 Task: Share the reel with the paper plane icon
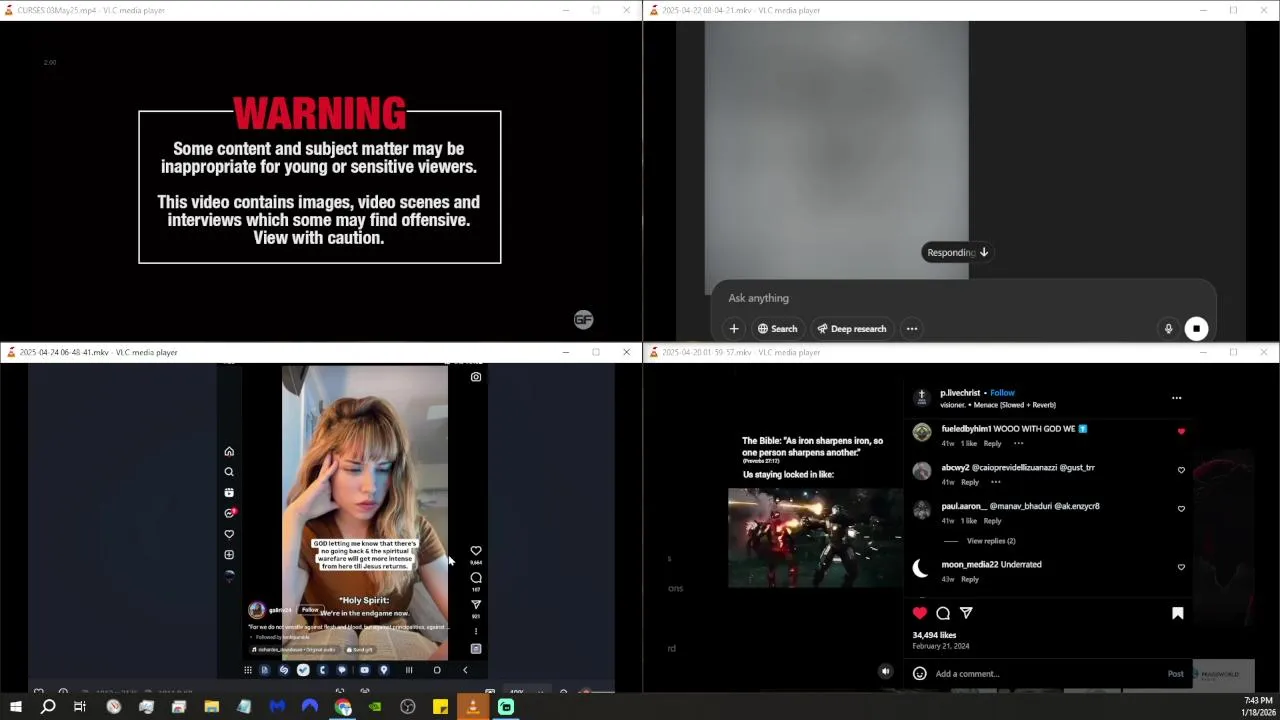pos(476,605)
